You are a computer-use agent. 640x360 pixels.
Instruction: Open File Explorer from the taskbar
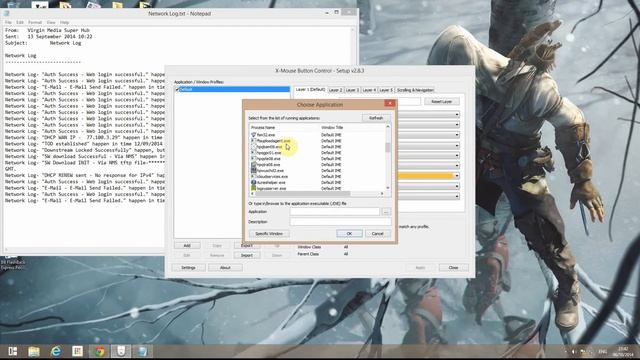click(x=34, y=351)
